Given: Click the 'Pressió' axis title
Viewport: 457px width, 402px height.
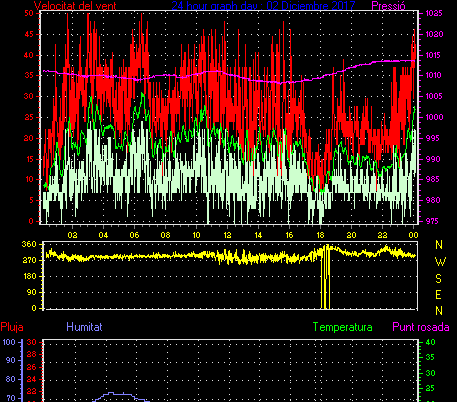Looking at the screenshot, I should click(x=388, y=6).
